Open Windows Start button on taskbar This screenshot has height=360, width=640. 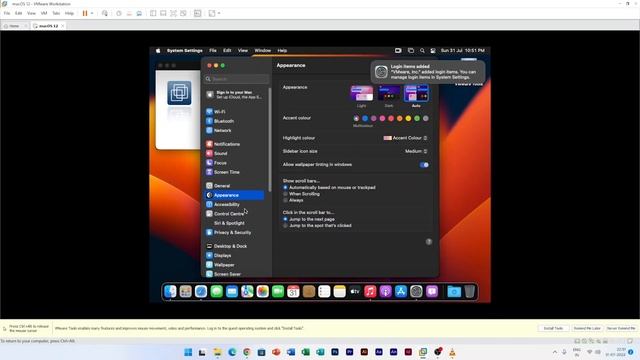[188, 352]
